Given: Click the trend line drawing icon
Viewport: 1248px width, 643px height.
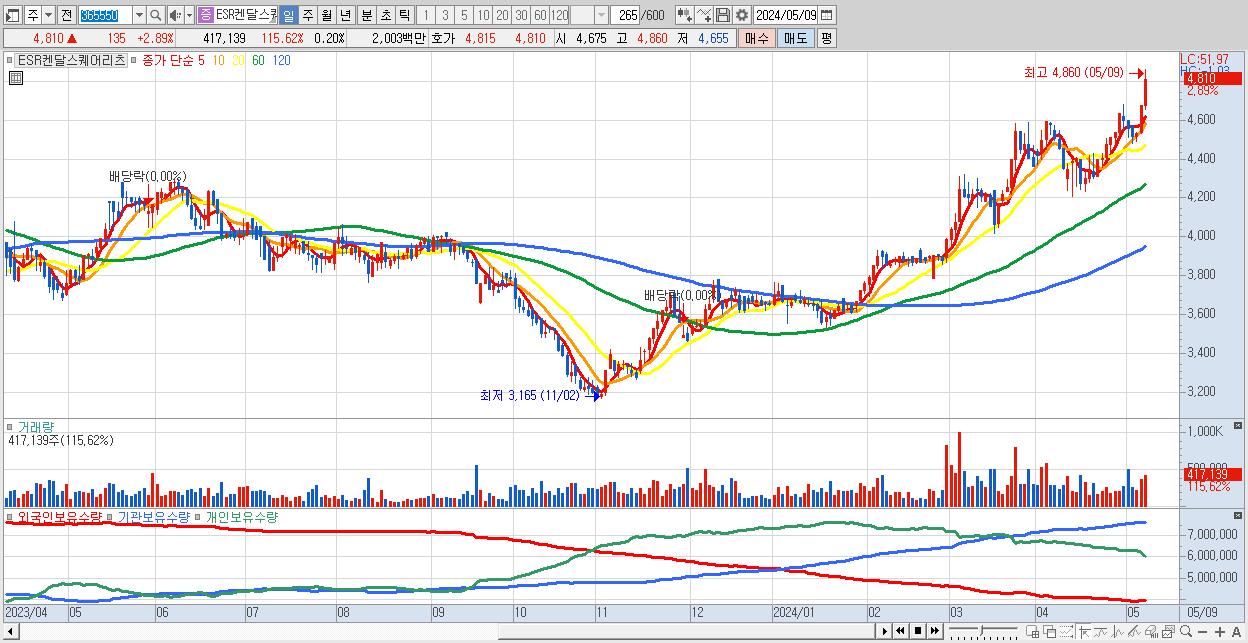Looking at the screenshot, I should (x=1101, y=631).
